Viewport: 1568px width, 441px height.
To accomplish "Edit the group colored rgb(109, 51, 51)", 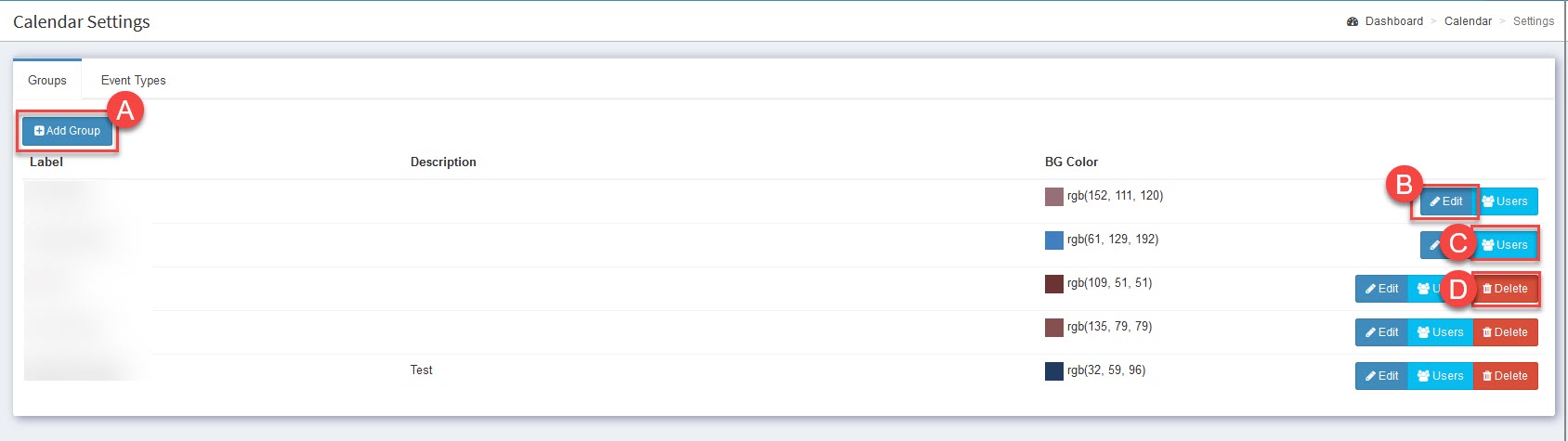I will tap(1381, 289).
